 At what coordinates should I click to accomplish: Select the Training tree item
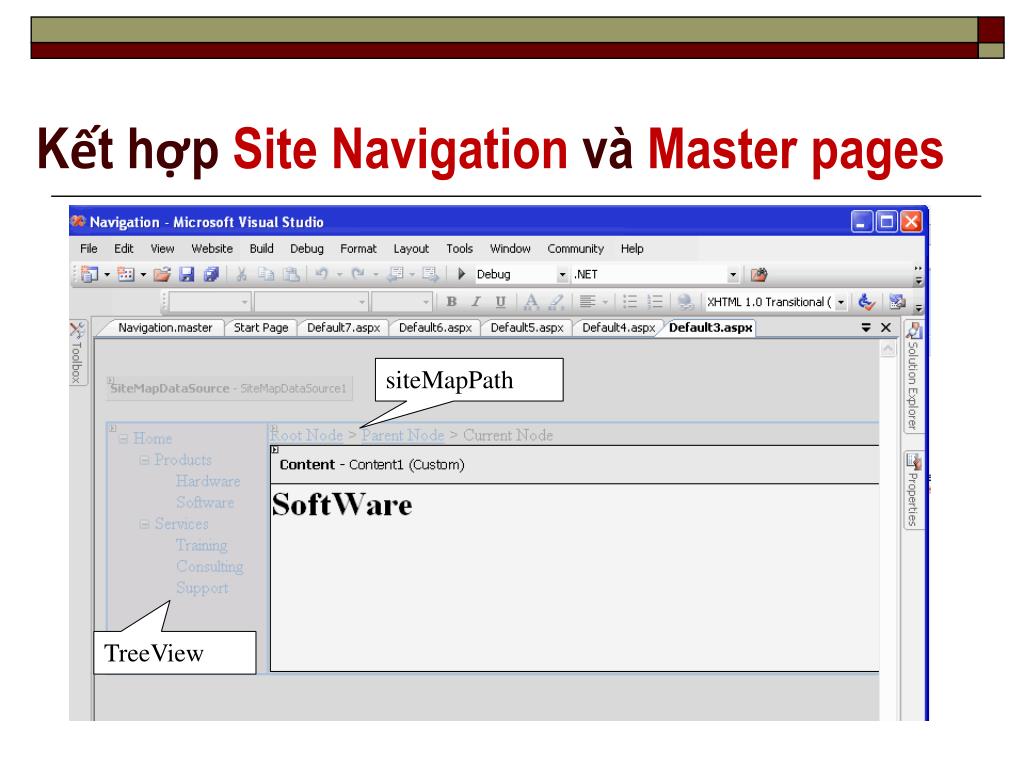pyautogui.click(x=202, y=545)
